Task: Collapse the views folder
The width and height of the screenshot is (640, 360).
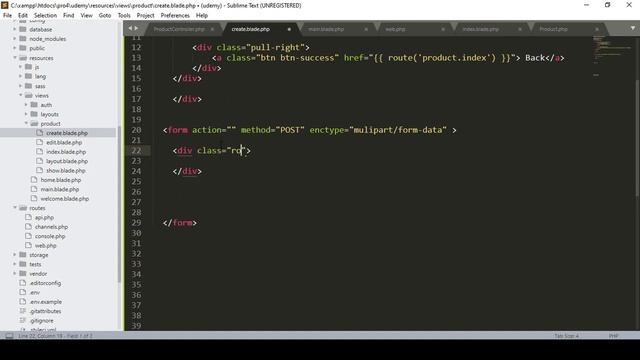Action: point(20,96)
